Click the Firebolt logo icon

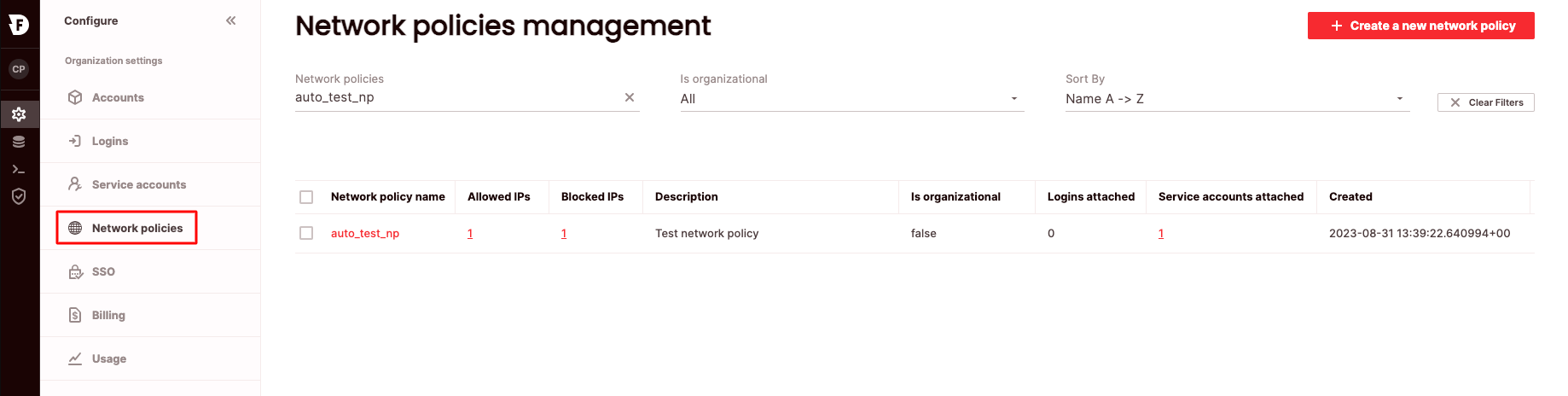pos(19,24)
